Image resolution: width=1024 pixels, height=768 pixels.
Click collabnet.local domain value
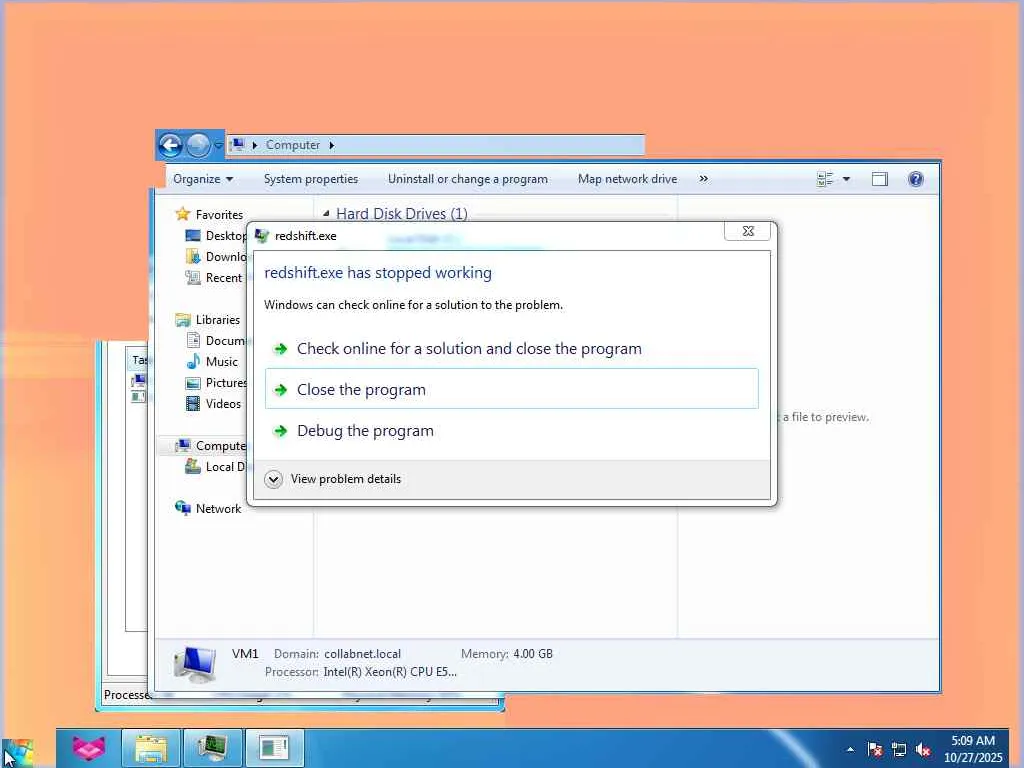click(x=362, y=654)
